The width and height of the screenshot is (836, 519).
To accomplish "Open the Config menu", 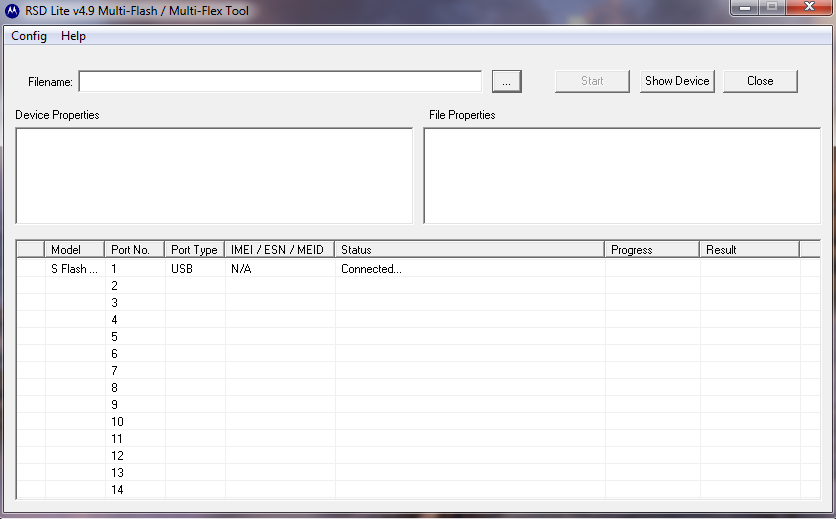I will (29, 36).
